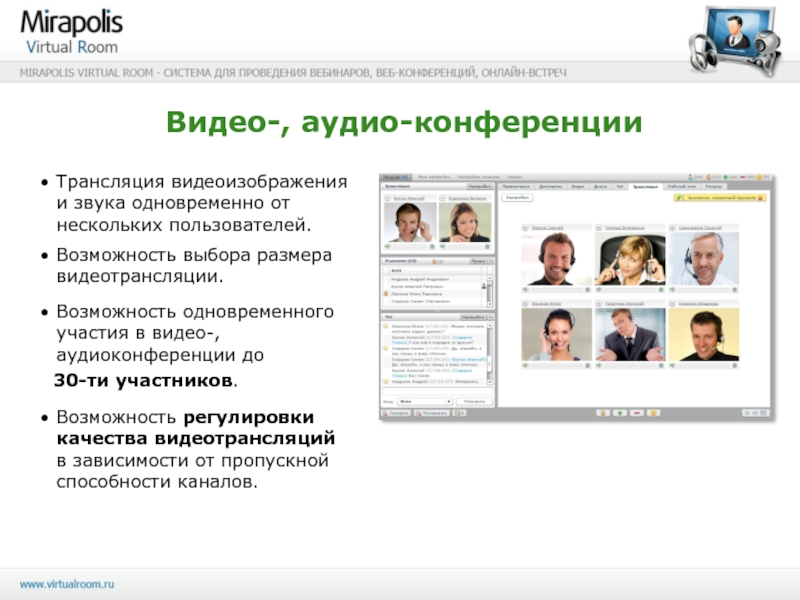Click the yellow smiley button in bottom bar

654,413
